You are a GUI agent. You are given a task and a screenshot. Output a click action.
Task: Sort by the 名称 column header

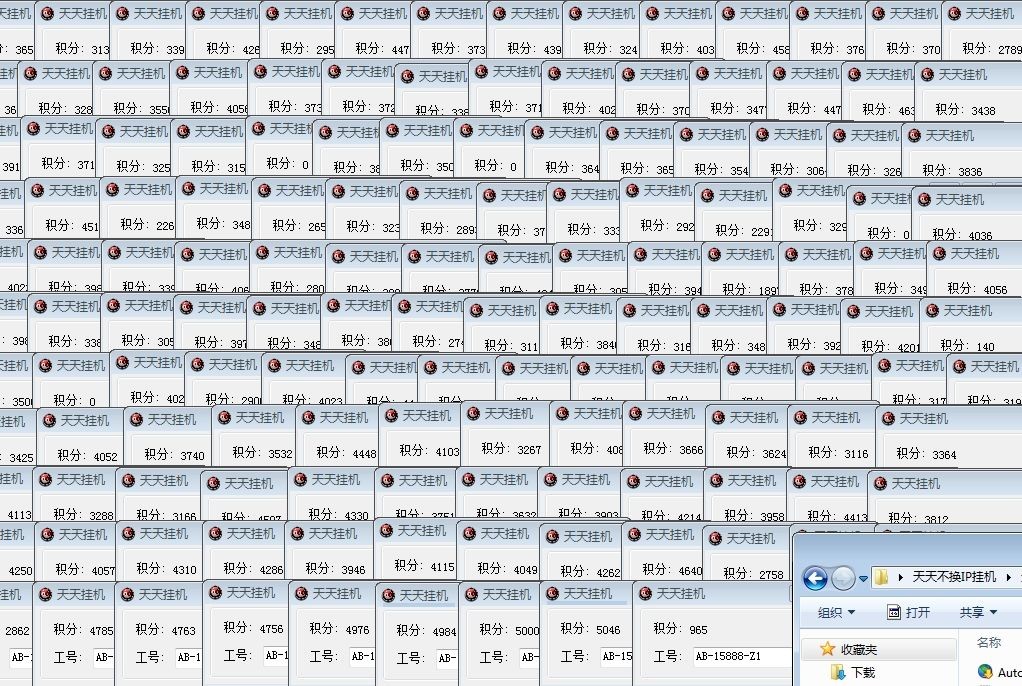989,642
